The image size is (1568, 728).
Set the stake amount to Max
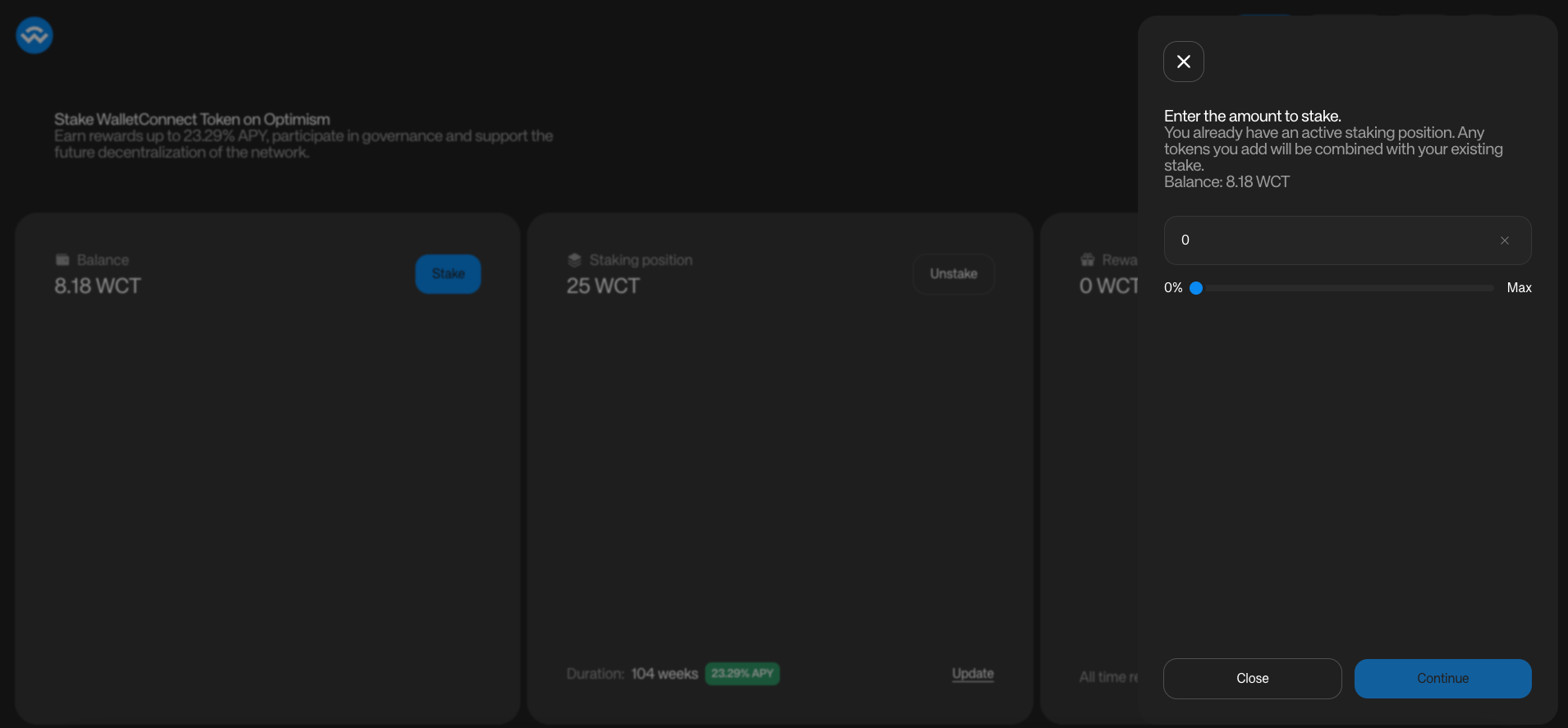point(1519,288)
